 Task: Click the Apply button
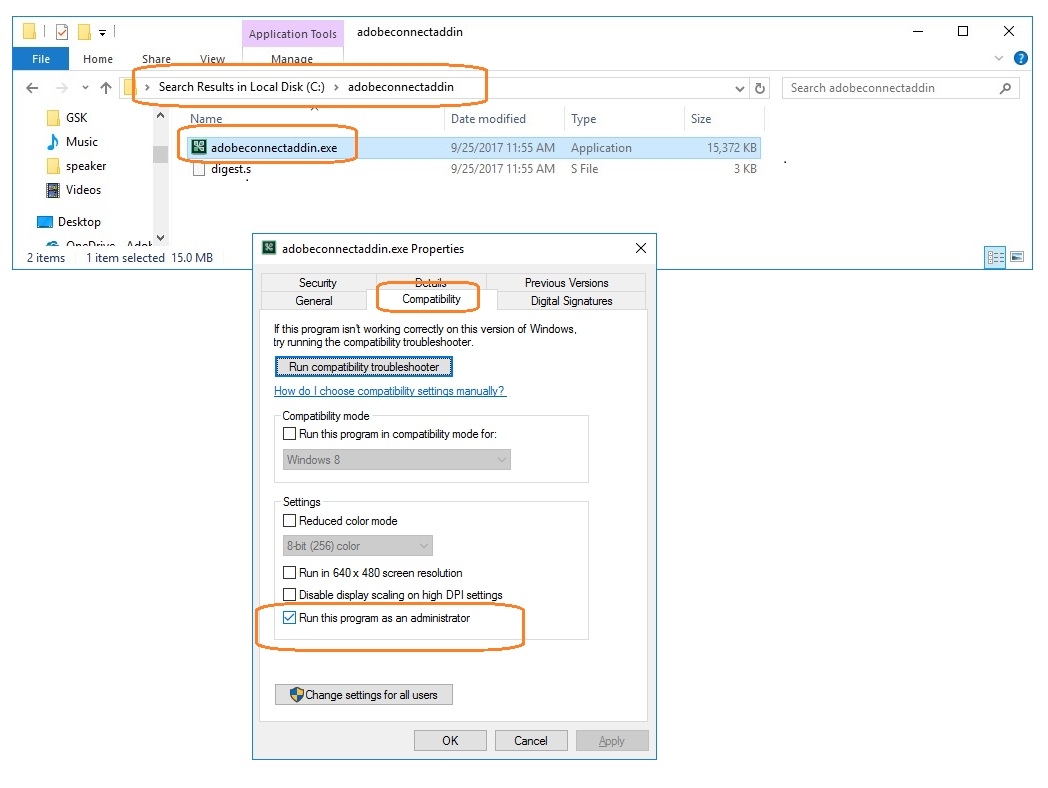click(x=612, y=741)
